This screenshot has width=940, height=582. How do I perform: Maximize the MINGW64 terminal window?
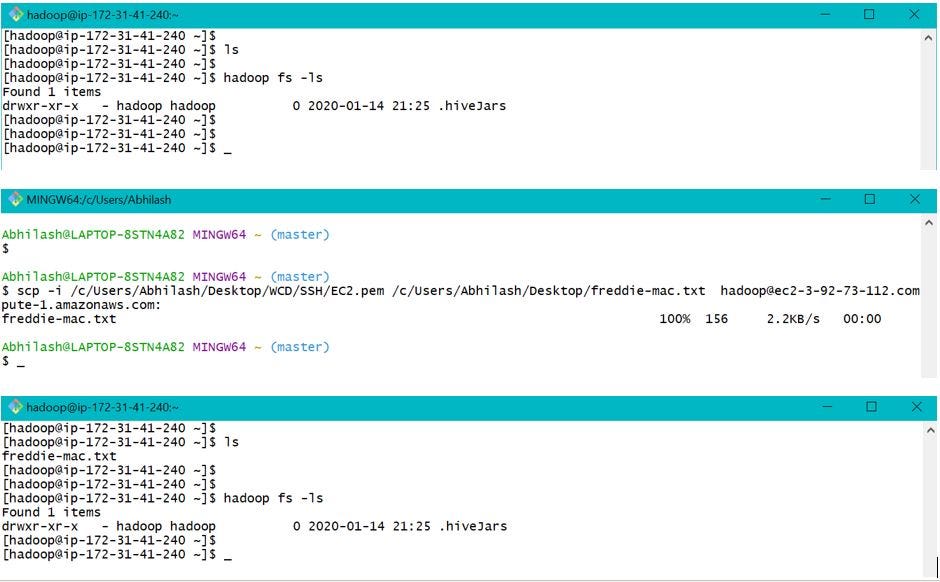[870, 199]
